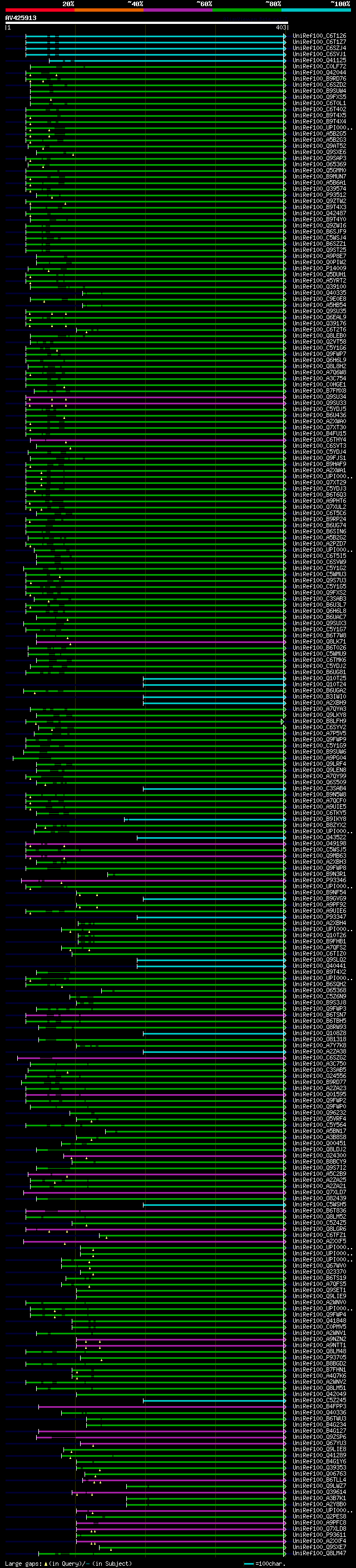This screenshot has height=1568, width=356.
Task: Click the green ~80% identity legend segment
Action: (247, 10)
